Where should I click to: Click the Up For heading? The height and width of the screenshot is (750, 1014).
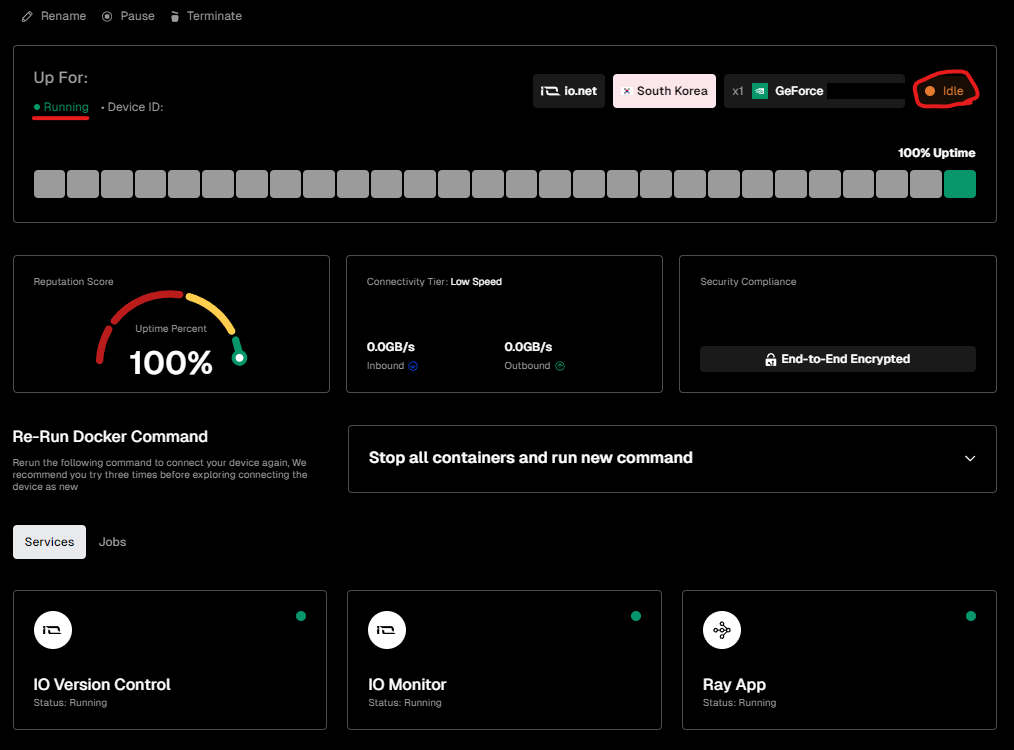[x=61, y=78]
